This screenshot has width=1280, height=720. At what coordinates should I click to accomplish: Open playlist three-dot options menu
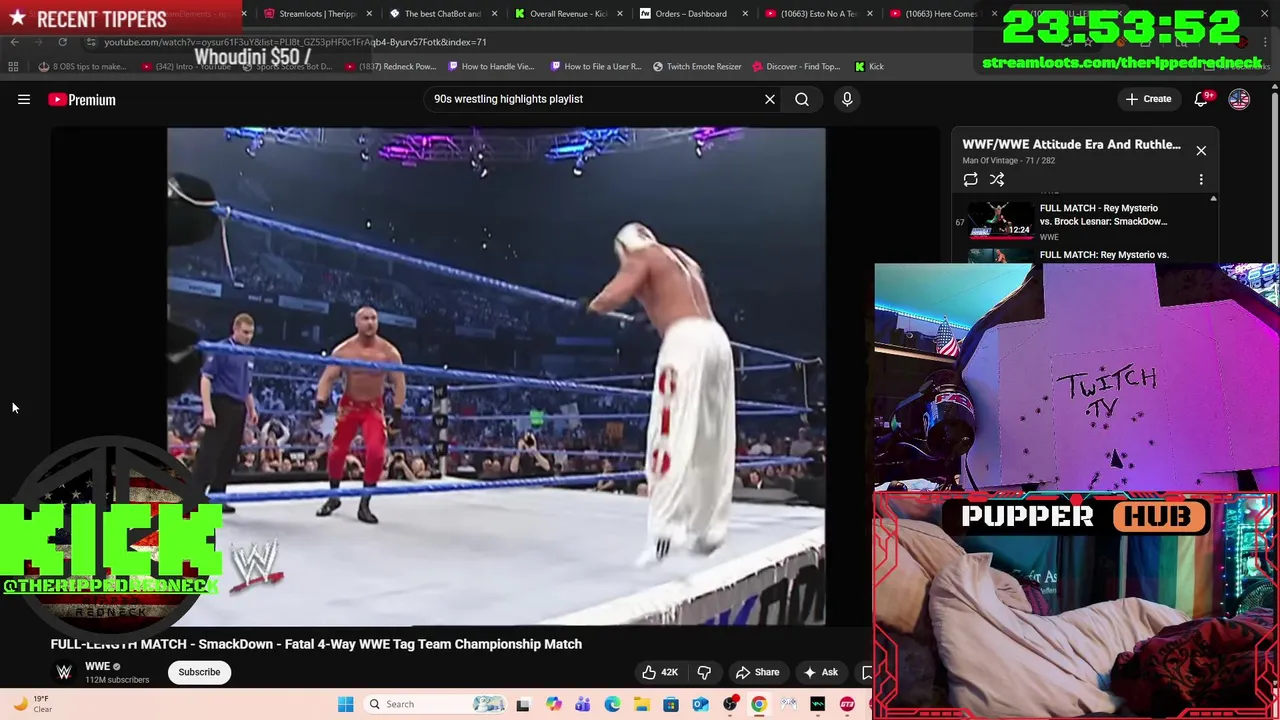(x=1201, y=180)
